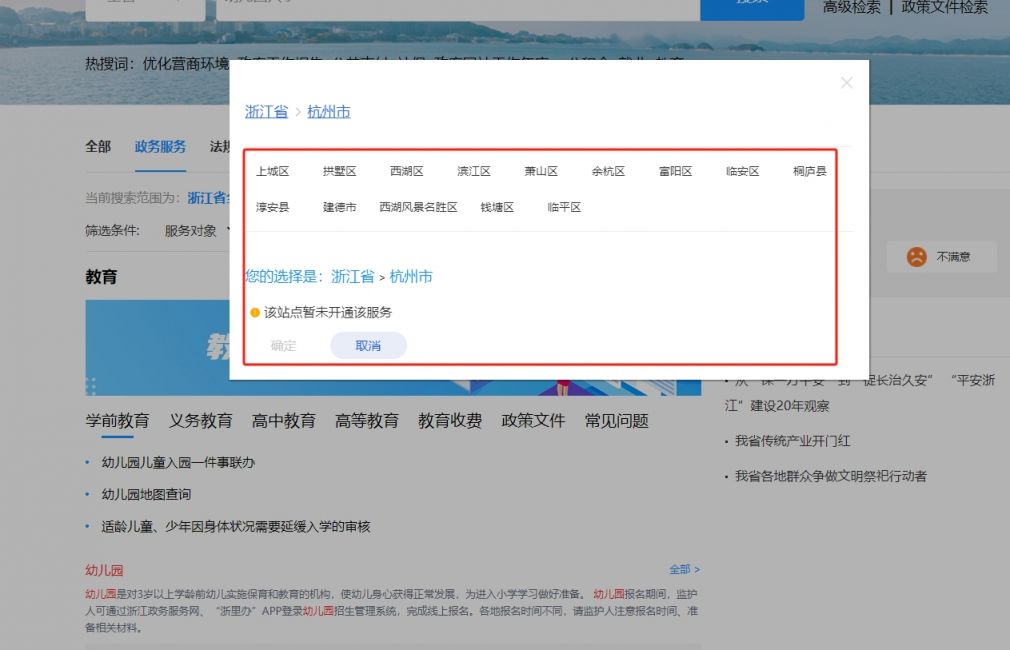Select 上城区 district
The height and width of the screenshot is (650, 1010).
pyautogui.click(x=272, y=171)
